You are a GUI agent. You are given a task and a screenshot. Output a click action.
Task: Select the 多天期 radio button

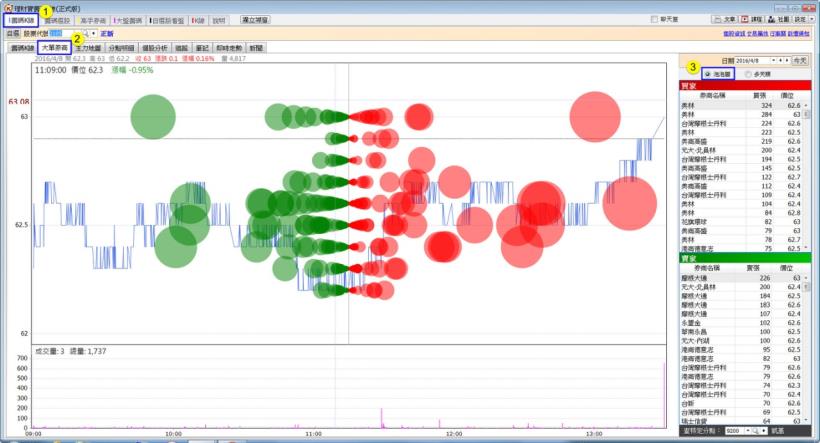pos(748,74)
